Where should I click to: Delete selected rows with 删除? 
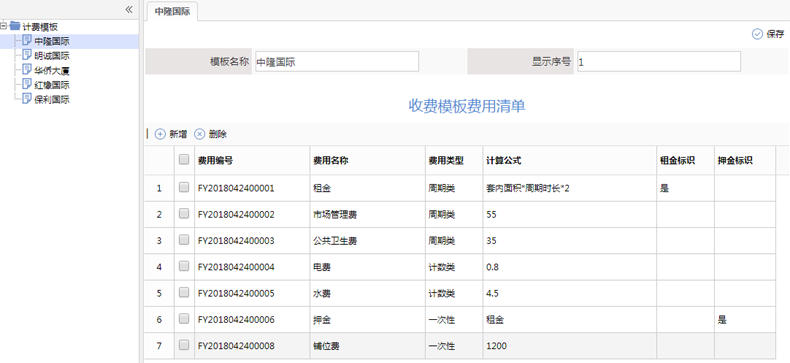(x=211, y=134)
